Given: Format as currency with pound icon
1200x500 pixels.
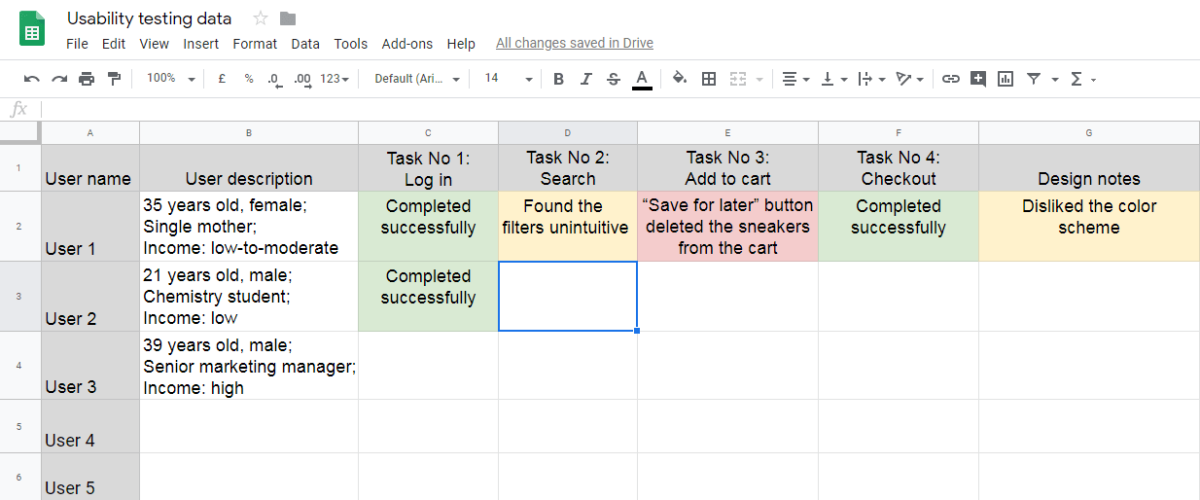Looking at the screenshot, I should (221, 78).
